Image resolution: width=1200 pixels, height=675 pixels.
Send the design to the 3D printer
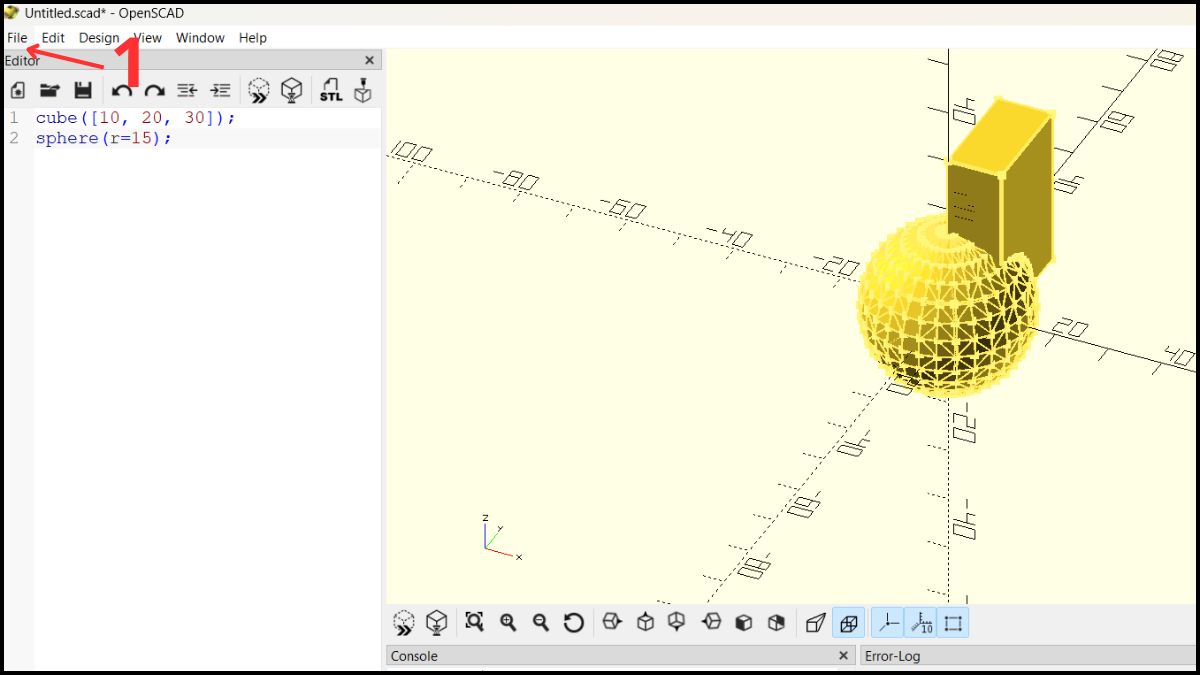(x=363, y=90)
